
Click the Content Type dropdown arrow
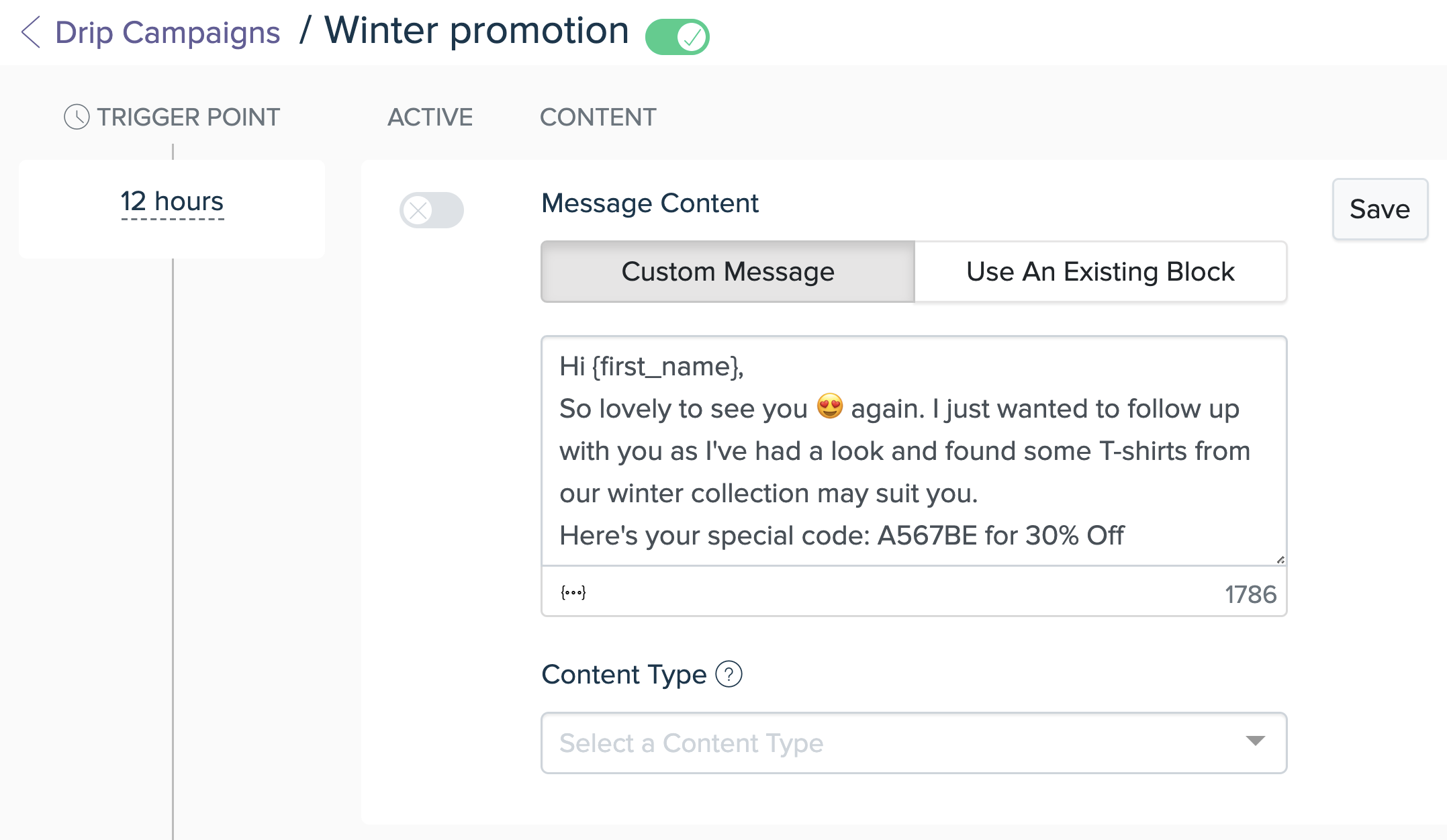click(x=1255, y=741)
